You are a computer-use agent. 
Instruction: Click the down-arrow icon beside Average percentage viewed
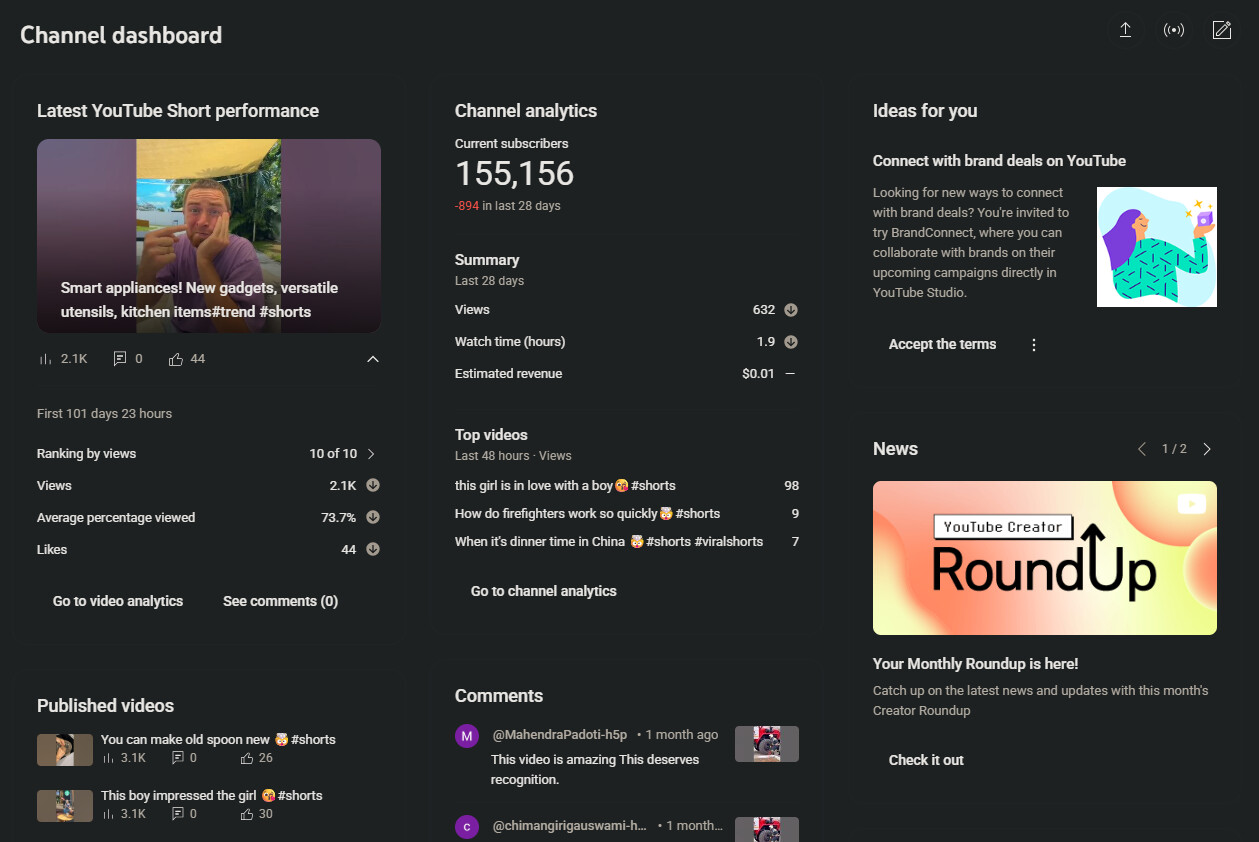tap(373, 518)
